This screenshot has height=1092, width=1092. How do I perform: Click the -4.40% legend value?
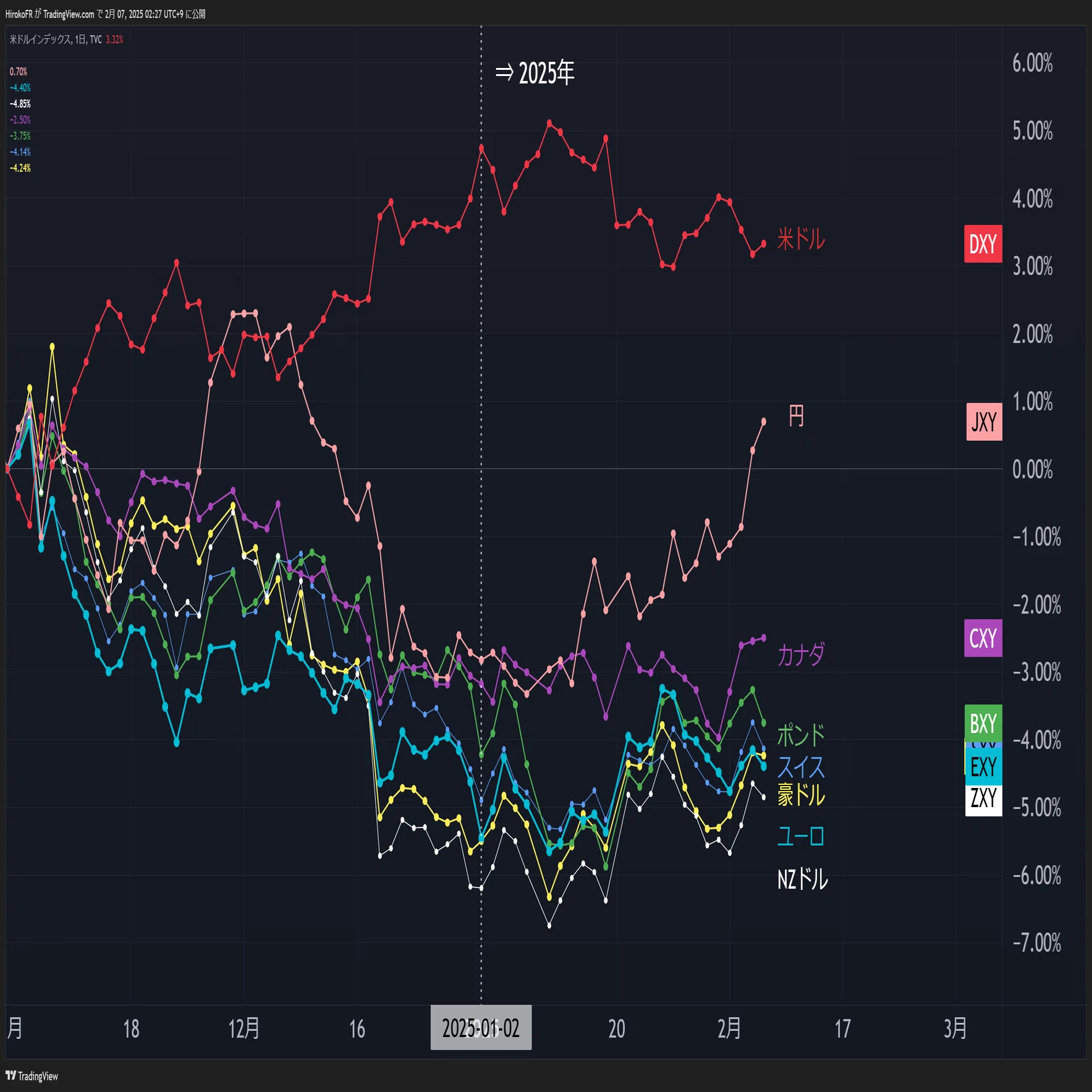pos(20,88)
